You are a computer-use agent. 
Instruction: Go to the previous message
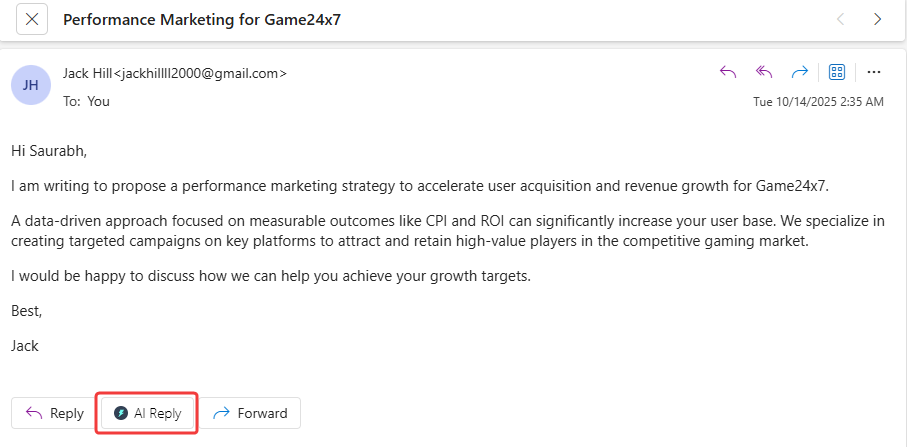840,19
